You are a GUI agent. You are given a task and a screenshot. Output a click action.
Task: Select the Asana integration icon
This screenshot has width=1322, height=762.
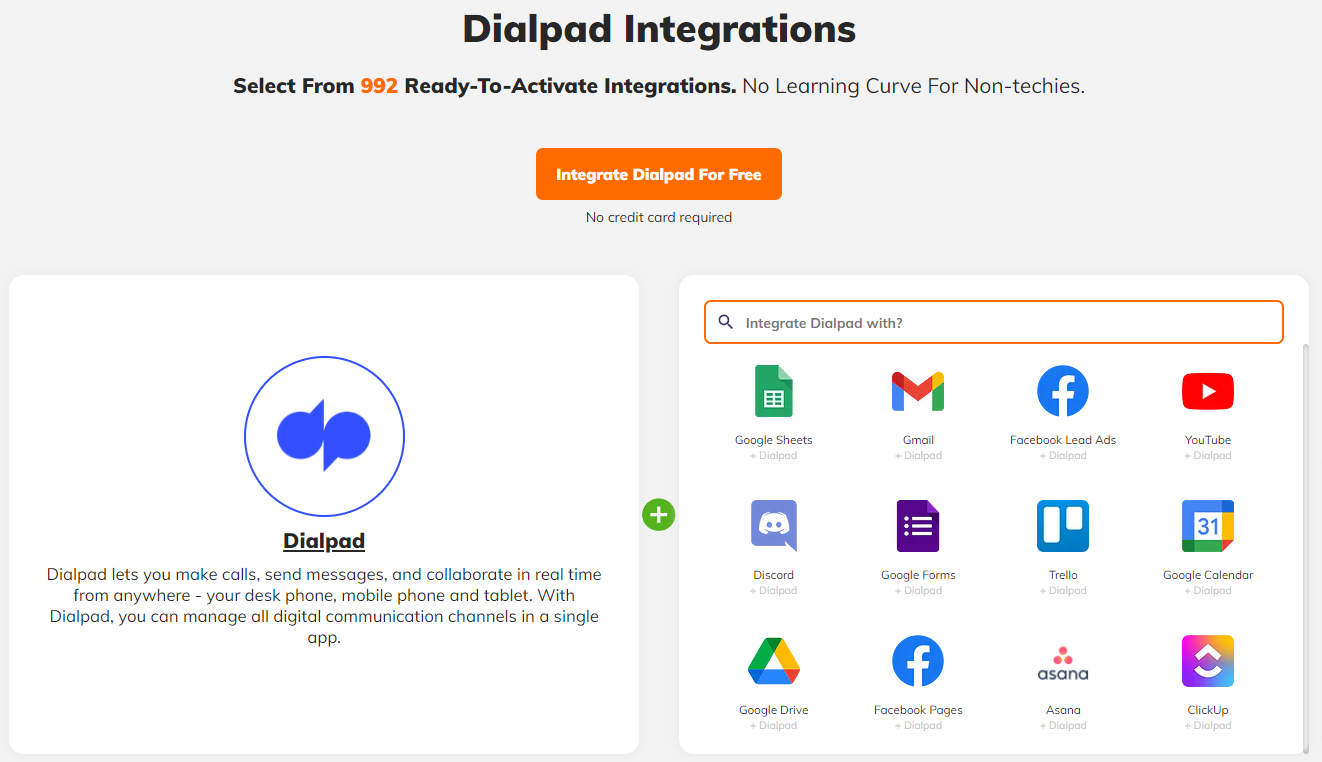tap(1062, 660)
